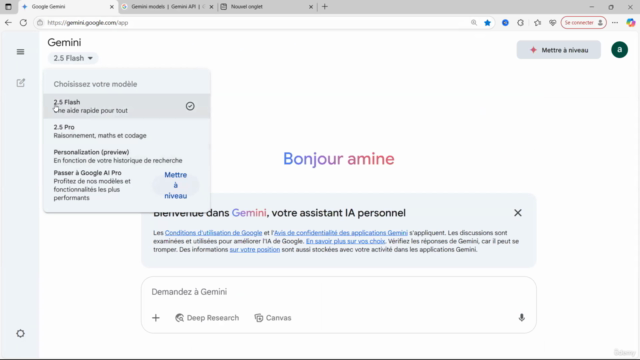
Task: Click Mettre à niveau link in model menu
Action: point(176,185)
